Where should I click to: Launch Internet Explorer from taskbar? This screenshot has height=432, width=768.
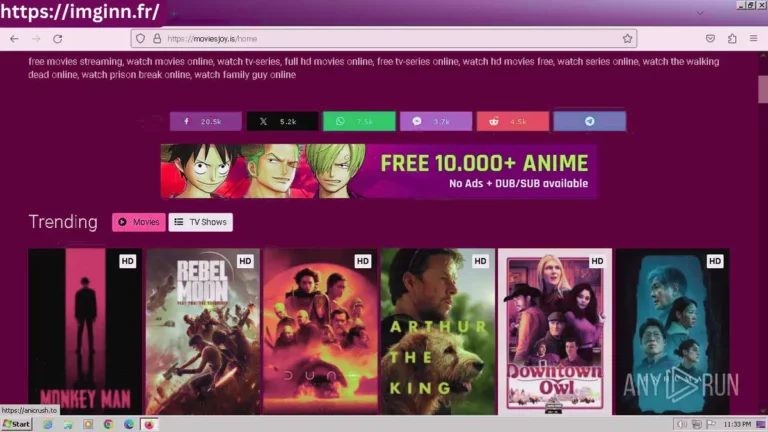[48, 424]
